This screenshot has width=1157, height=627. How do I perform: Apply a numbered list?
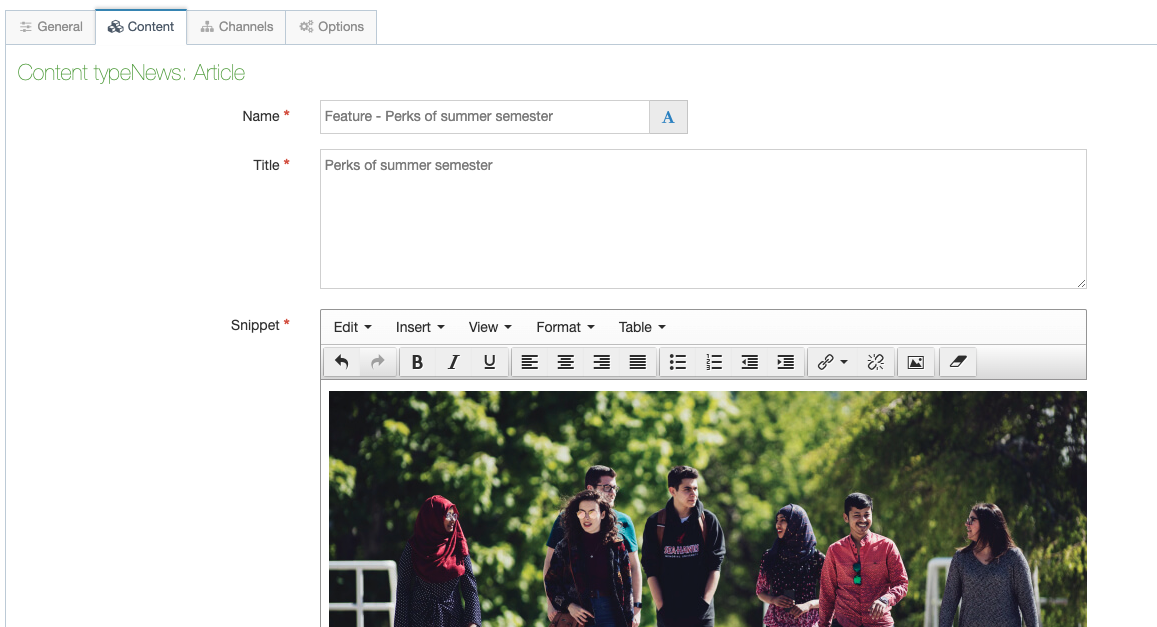[713, 362]
